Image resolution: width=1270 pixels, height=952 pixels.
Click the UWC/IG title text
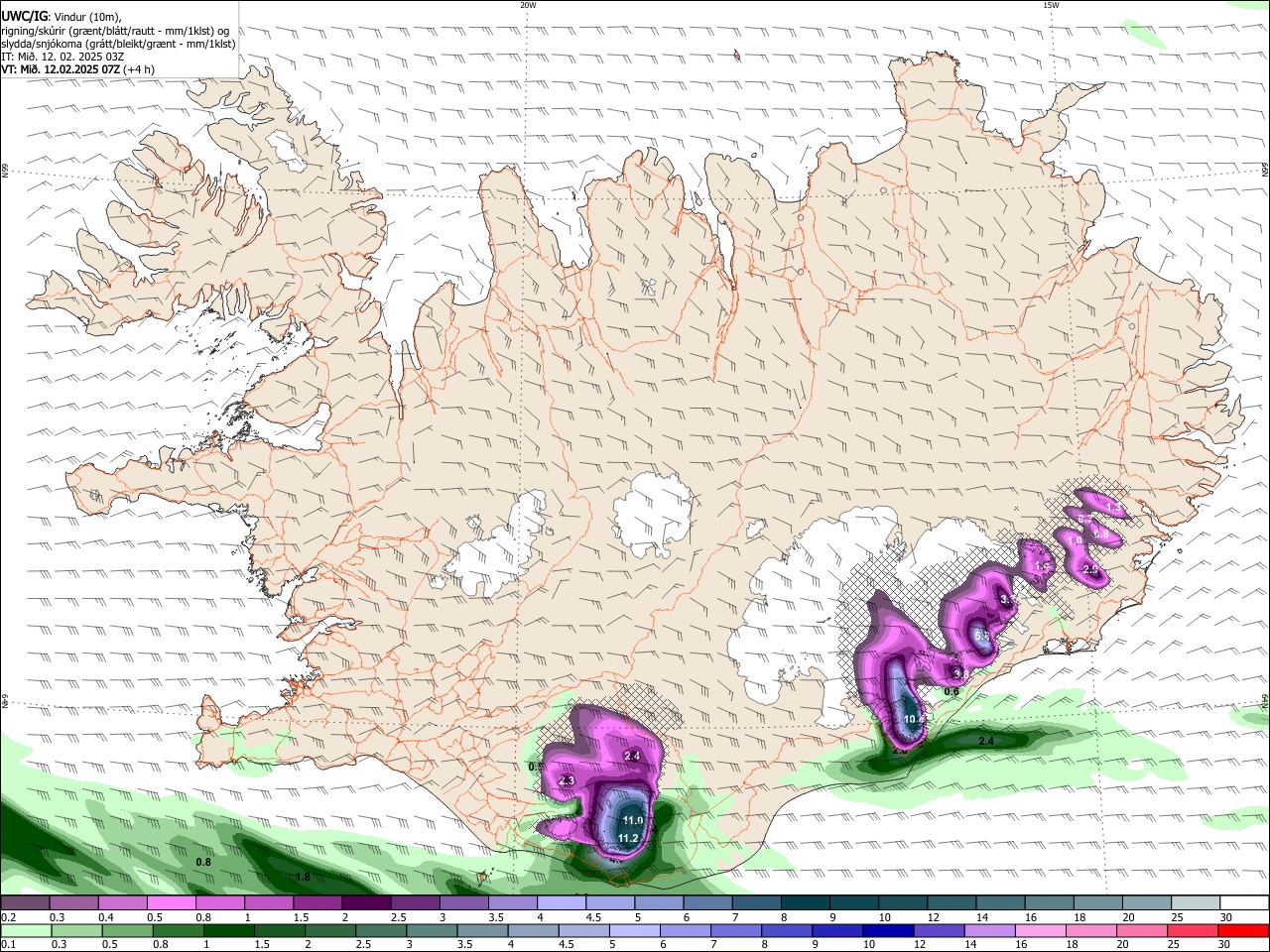25,17
